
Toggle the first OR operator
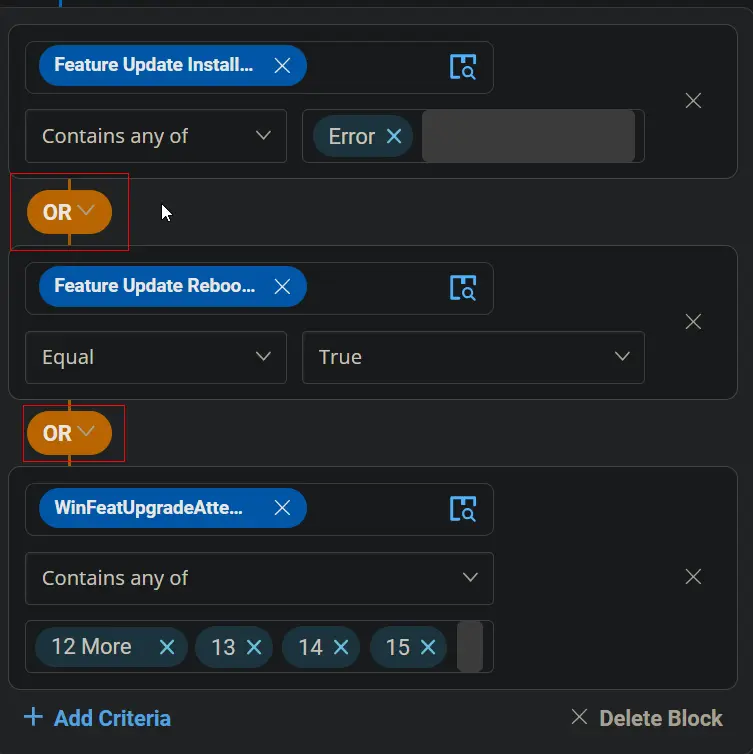click(x=69, y=212)
